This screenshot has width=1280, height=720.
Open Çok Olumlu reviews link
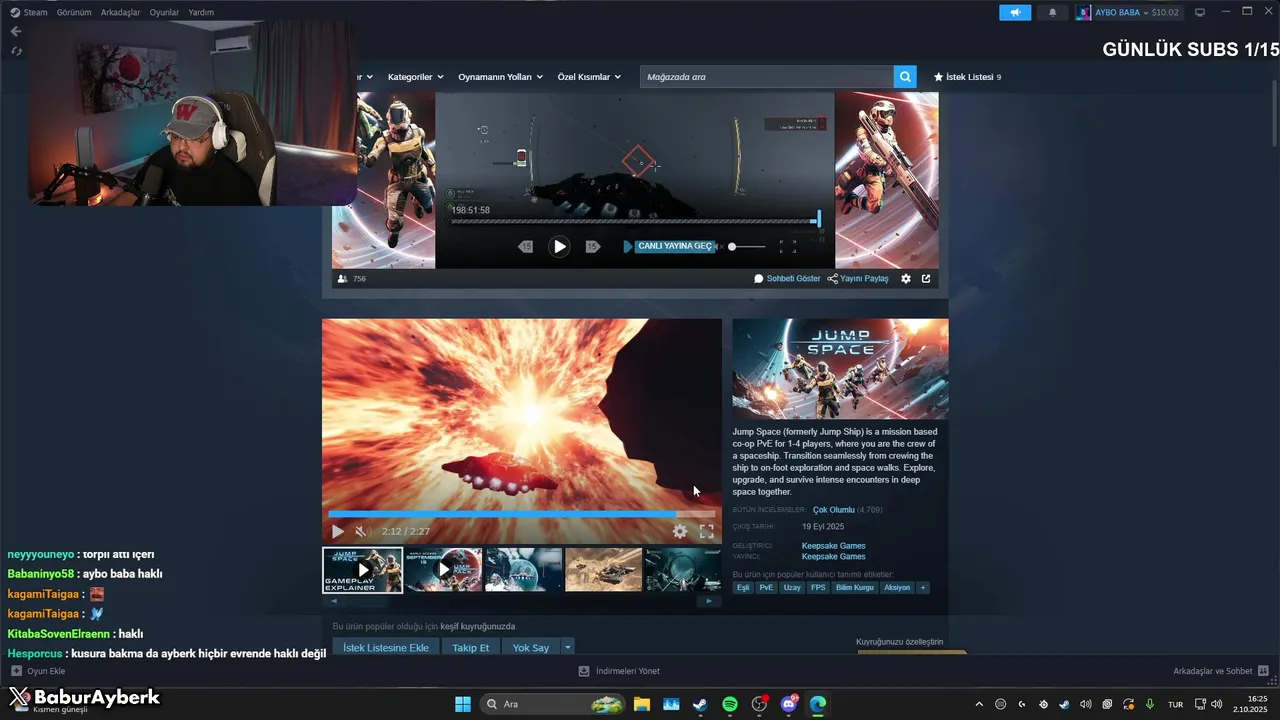[x=833, y=510]
